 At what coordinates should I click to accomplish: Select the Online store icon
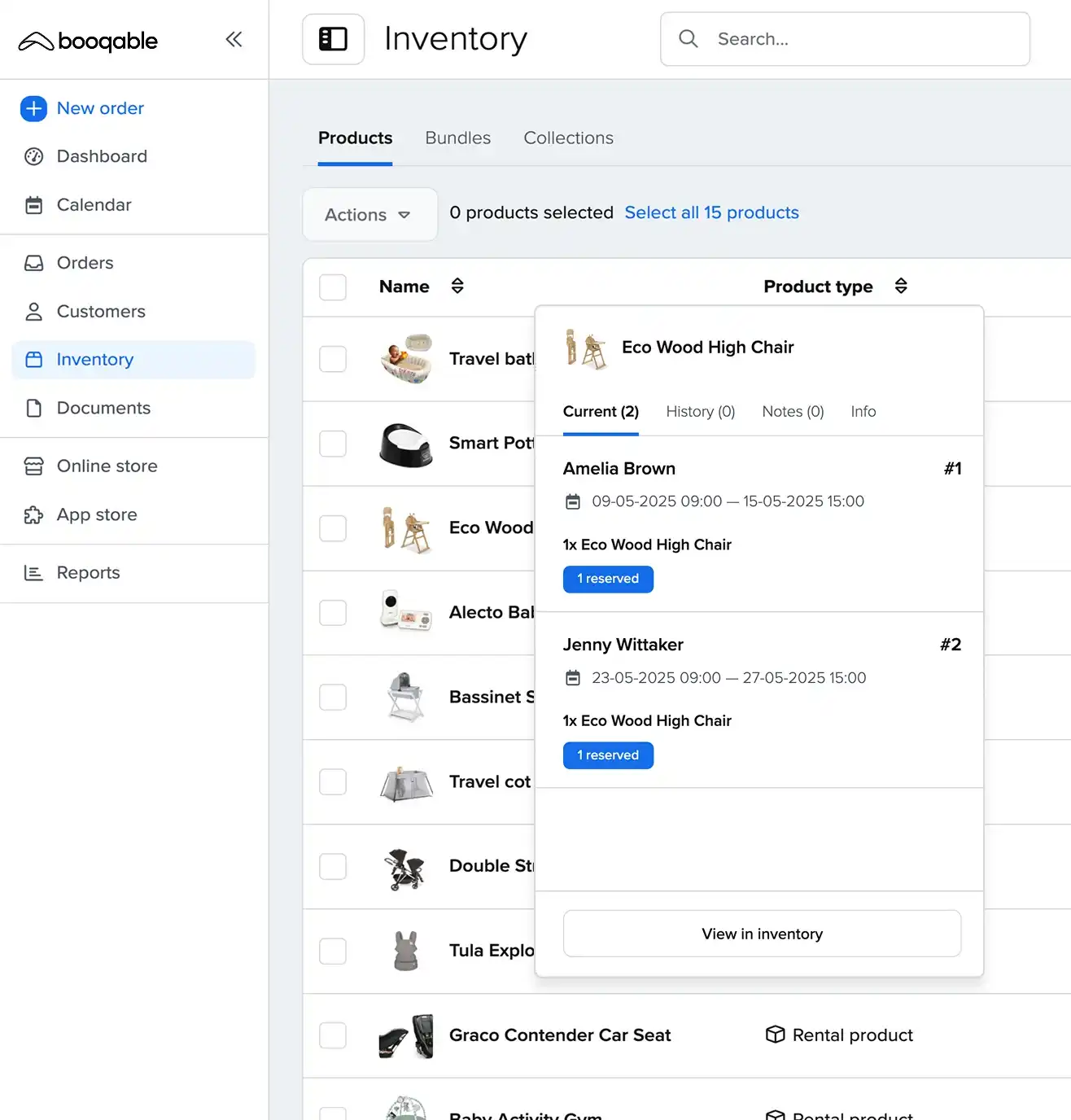coord(33,466)
